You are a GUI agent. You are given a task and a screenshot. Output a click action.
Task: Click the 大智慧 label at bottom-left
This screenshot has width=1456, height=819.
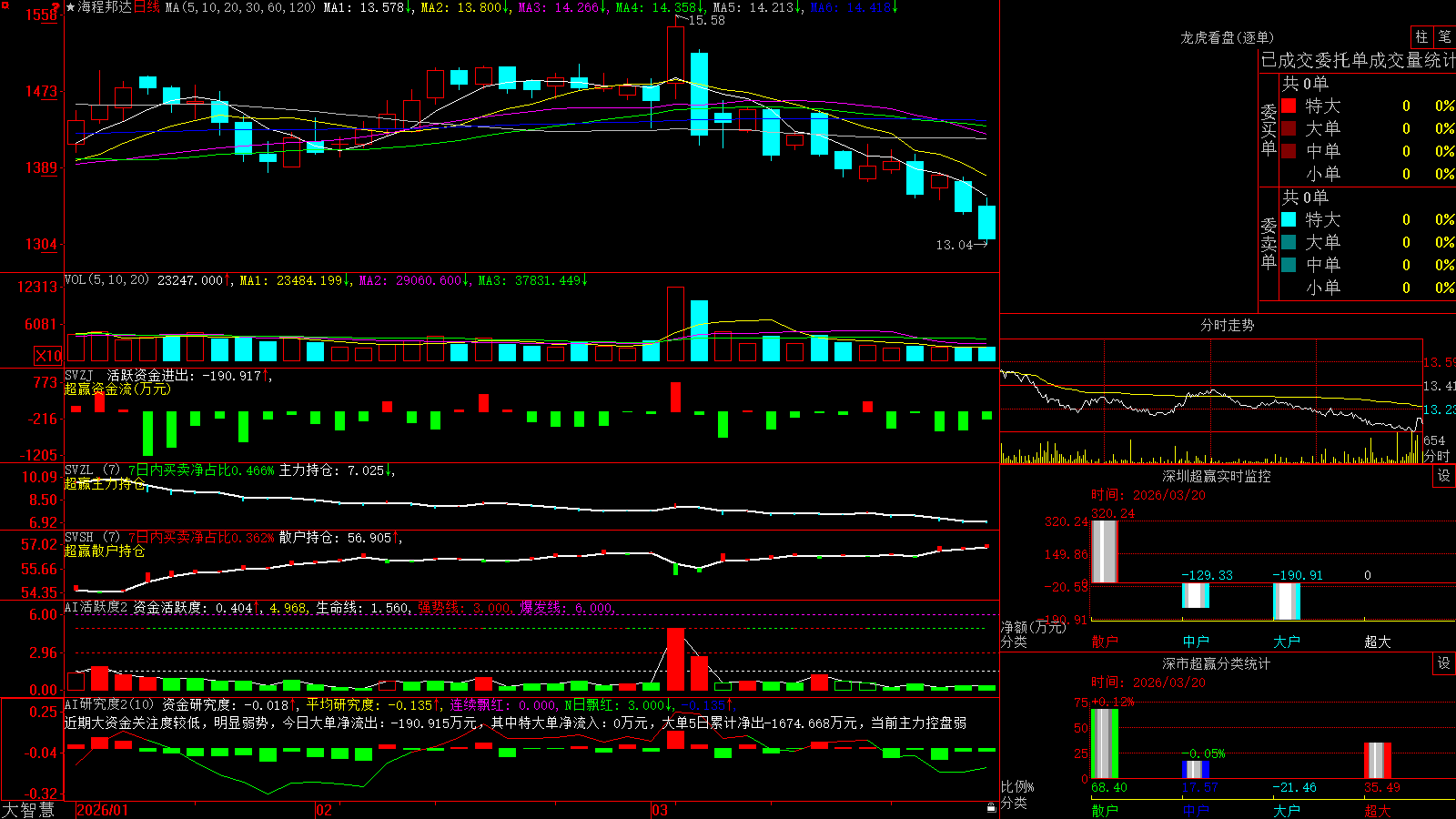click(28, 810)
